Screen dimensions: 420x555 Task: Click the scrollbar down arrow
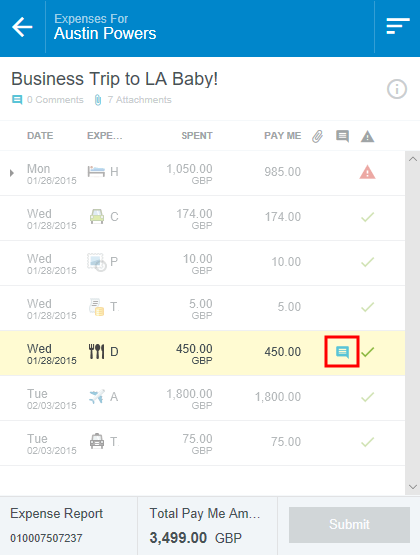[x=413, y=487]
